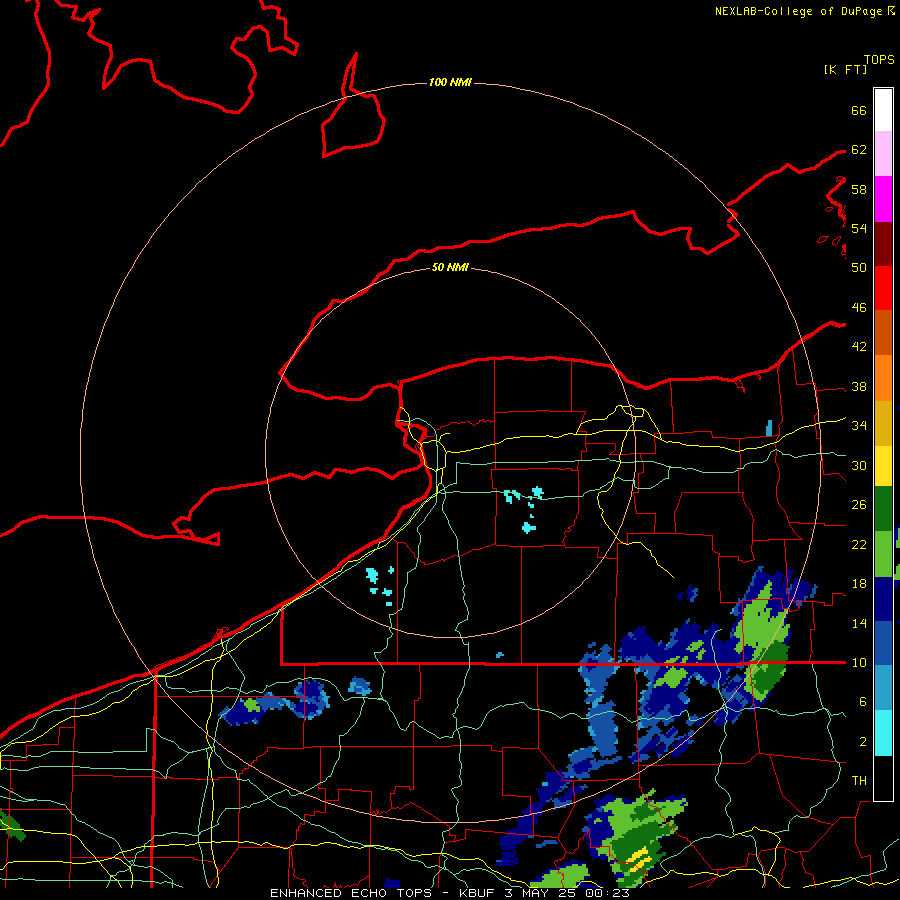The image size is (900, 900).
Task: Click the "46" legend value
Action: (859, 308)
